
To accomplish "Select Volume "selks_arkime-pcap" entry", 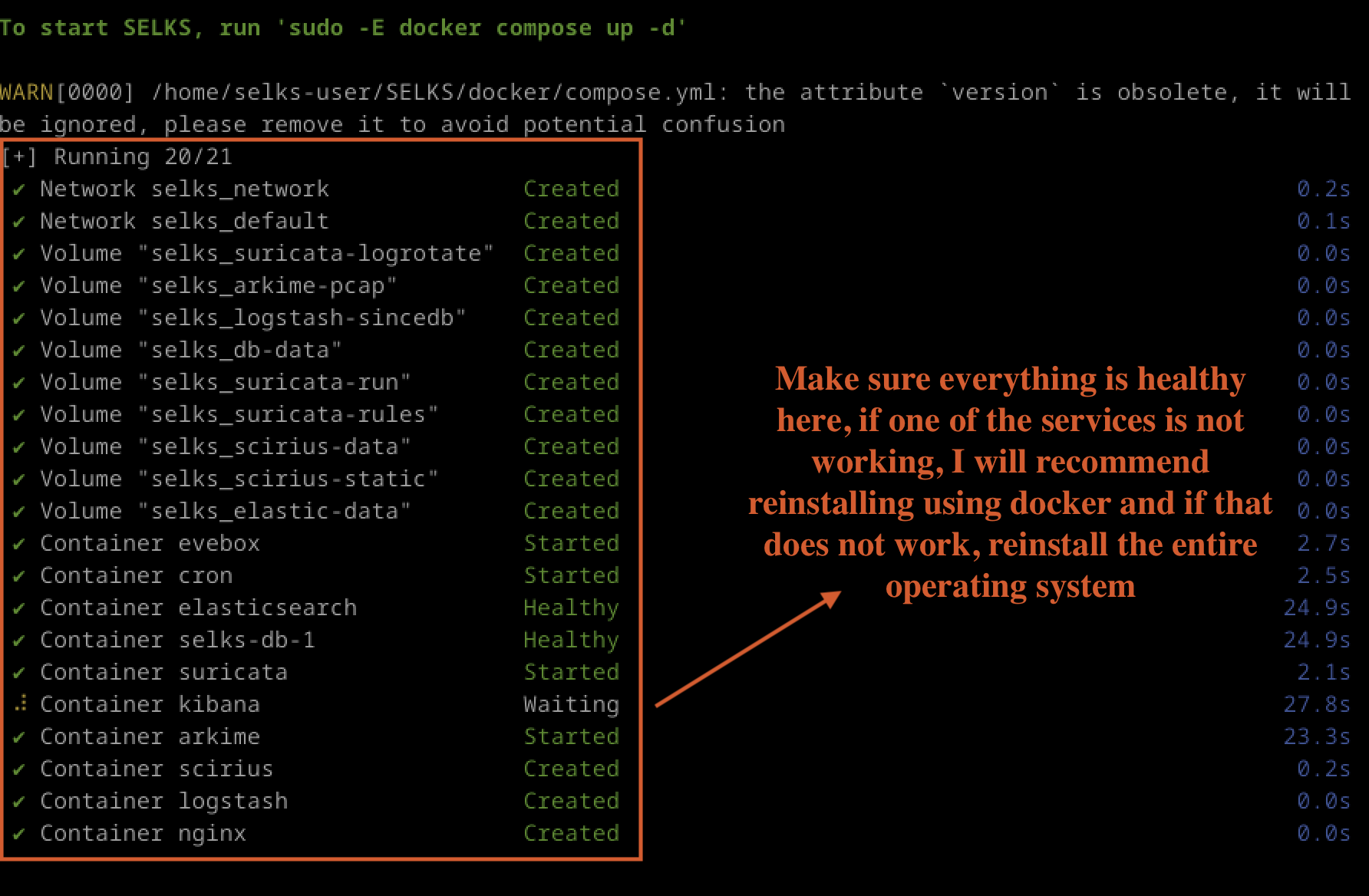I will pos(219,286).
